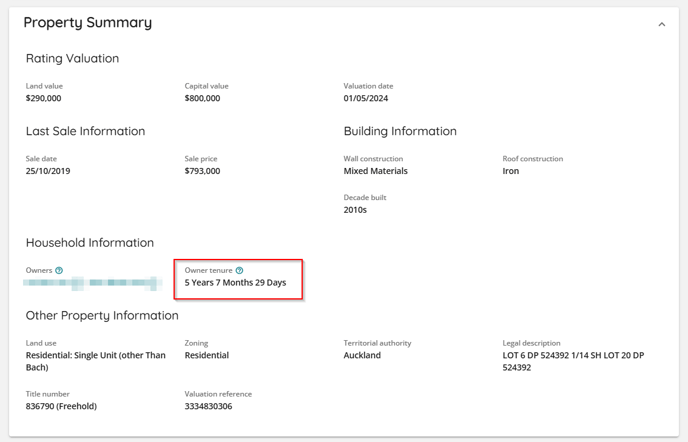This screenshot has width=688, height=442.
Task: Select the Other Property Information heading
Action: coord(102,316)
